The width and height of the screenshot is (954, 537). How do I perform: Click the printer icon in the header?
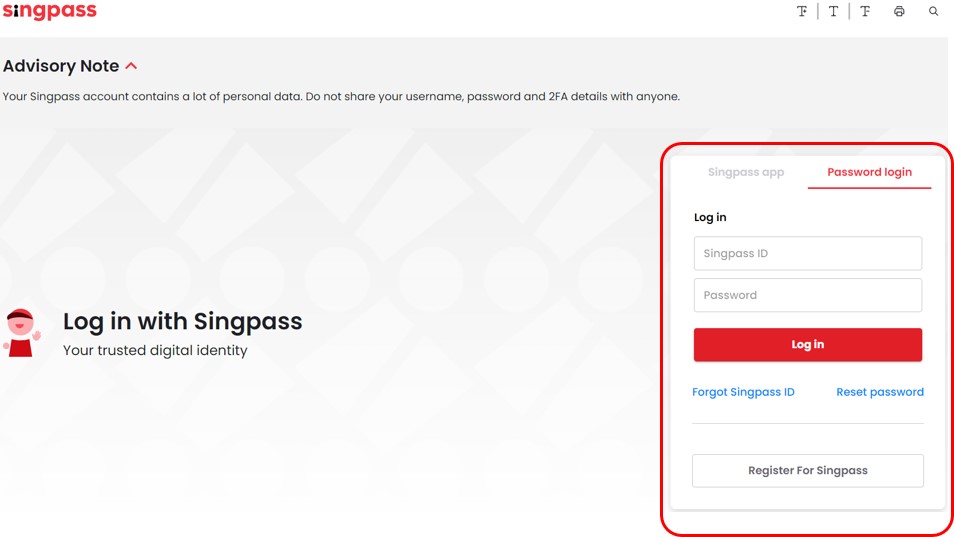[899, 11]
